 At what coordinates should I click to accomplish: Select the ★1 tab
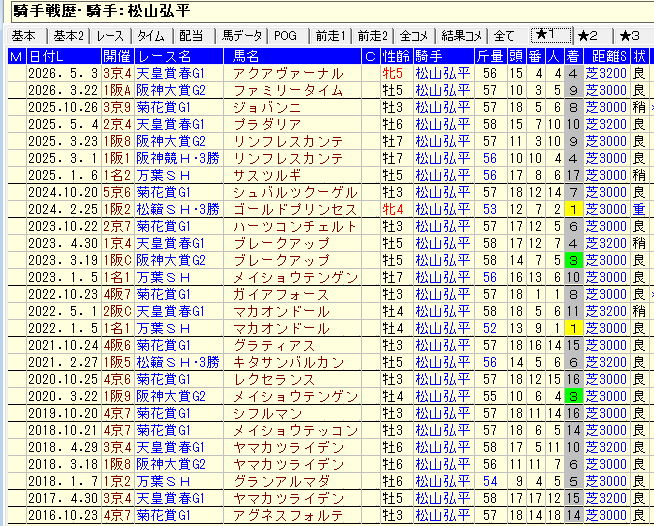[551, 35]
